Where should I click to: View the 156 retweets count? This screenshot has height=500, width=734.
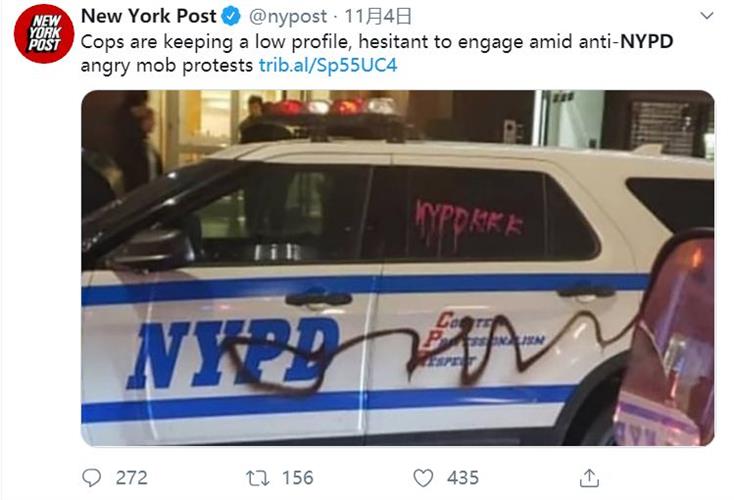coord(297,478)
